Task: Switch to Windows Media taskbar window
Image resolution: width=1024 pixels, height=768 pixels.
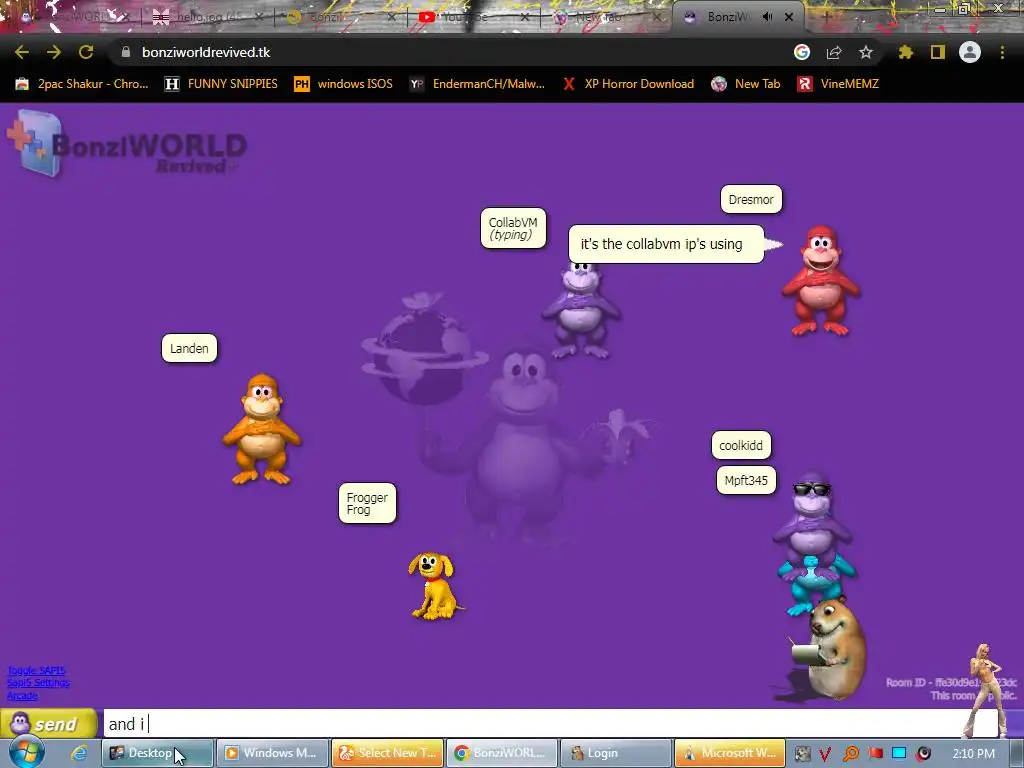Action: click(x=272, y=753)
